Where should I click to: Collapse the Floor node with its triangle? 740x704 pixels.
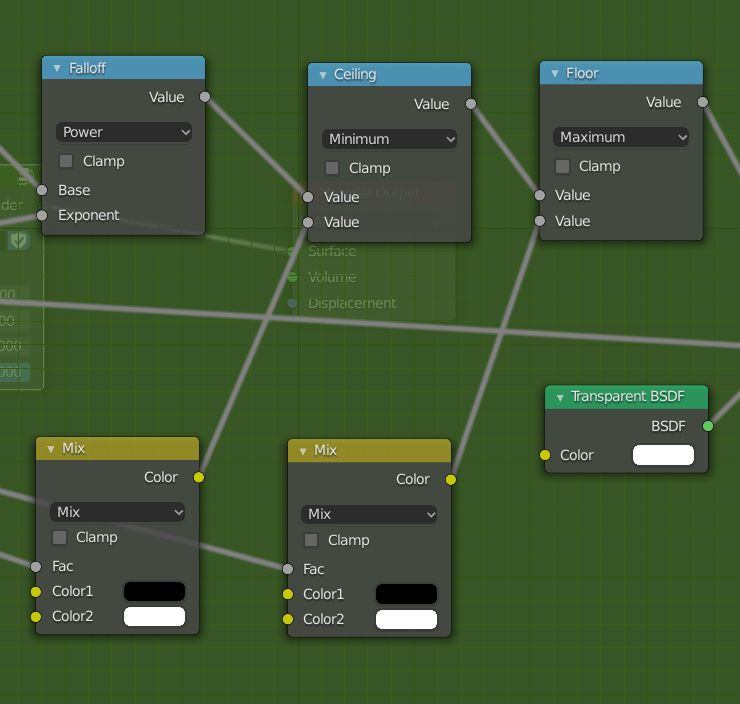tap(555, 74)
